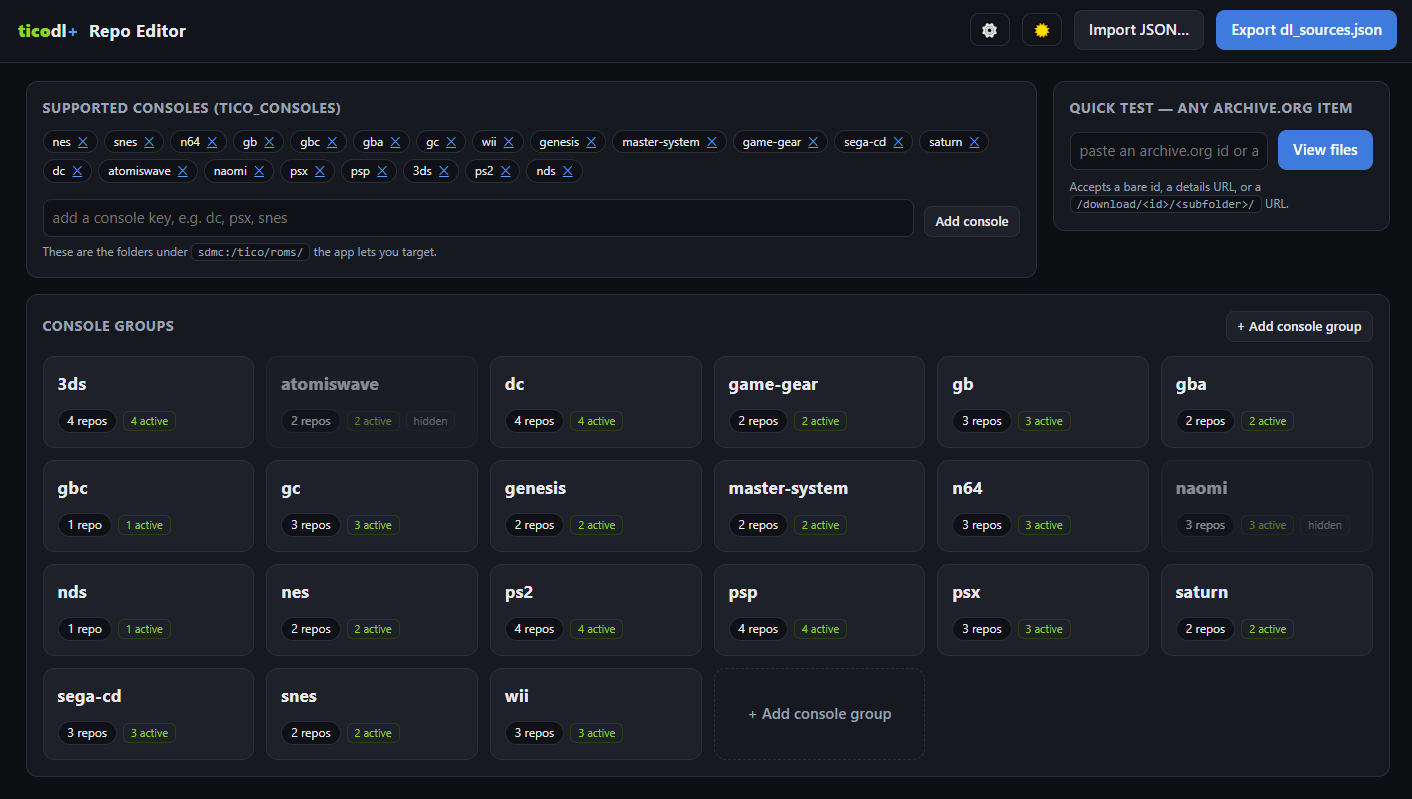Remove the naomi console tag

pyautogui.click(x=259, y=171)
